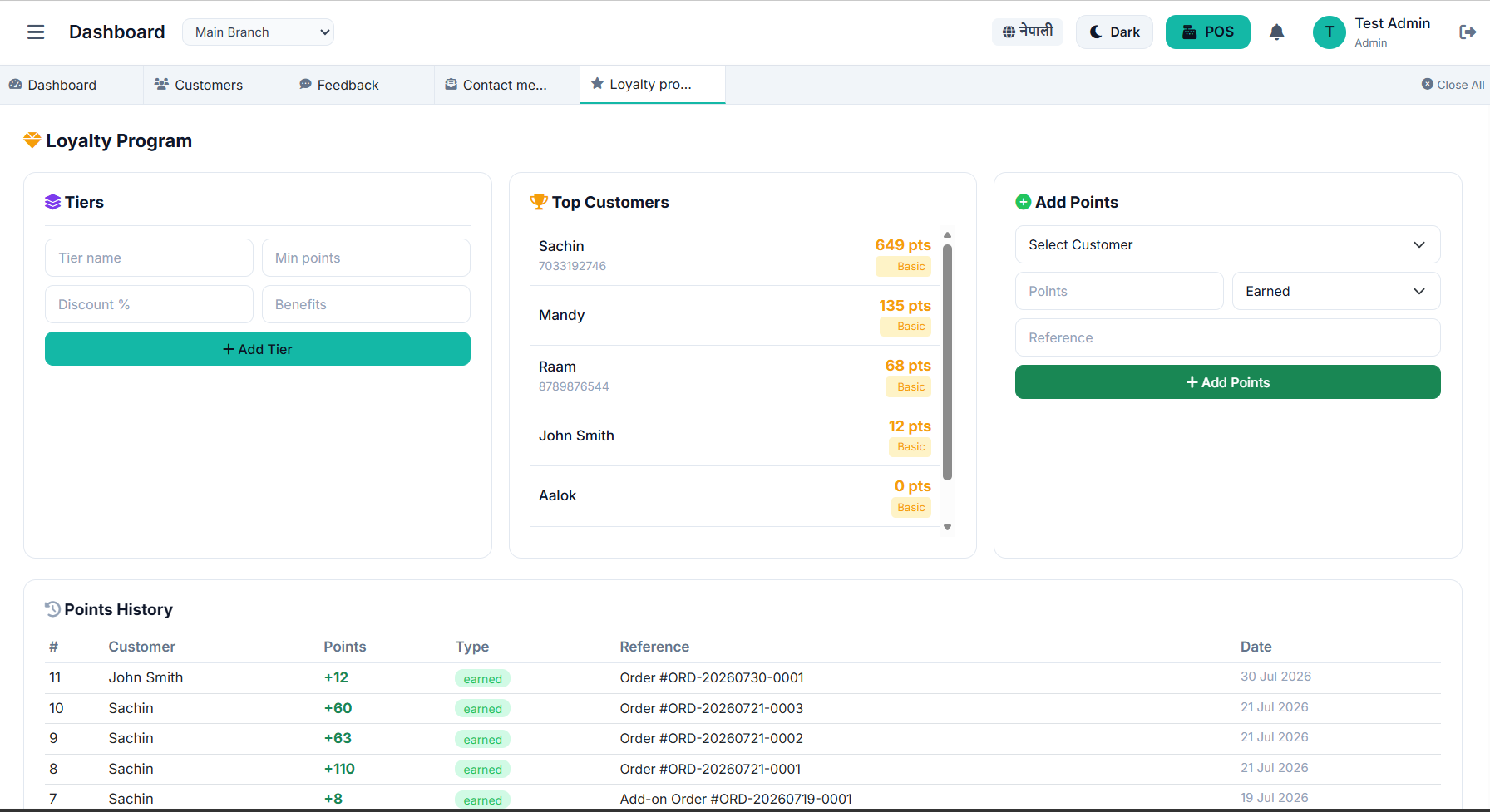Viewport: 1490px width, 812px height.
Task: Click John Smith in Top Customers
Action: 735,436
